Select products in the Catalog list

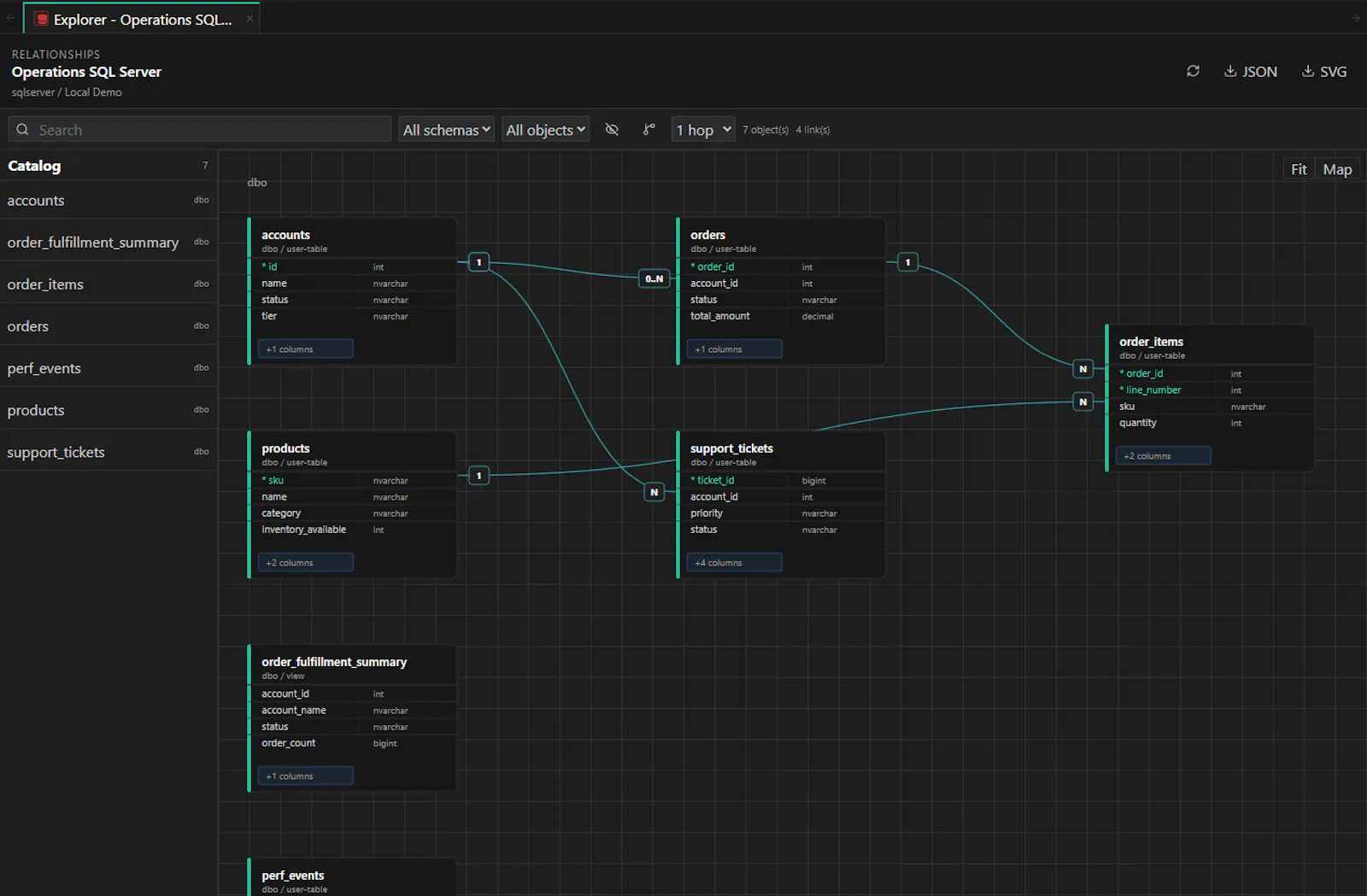tap(109, 410)
